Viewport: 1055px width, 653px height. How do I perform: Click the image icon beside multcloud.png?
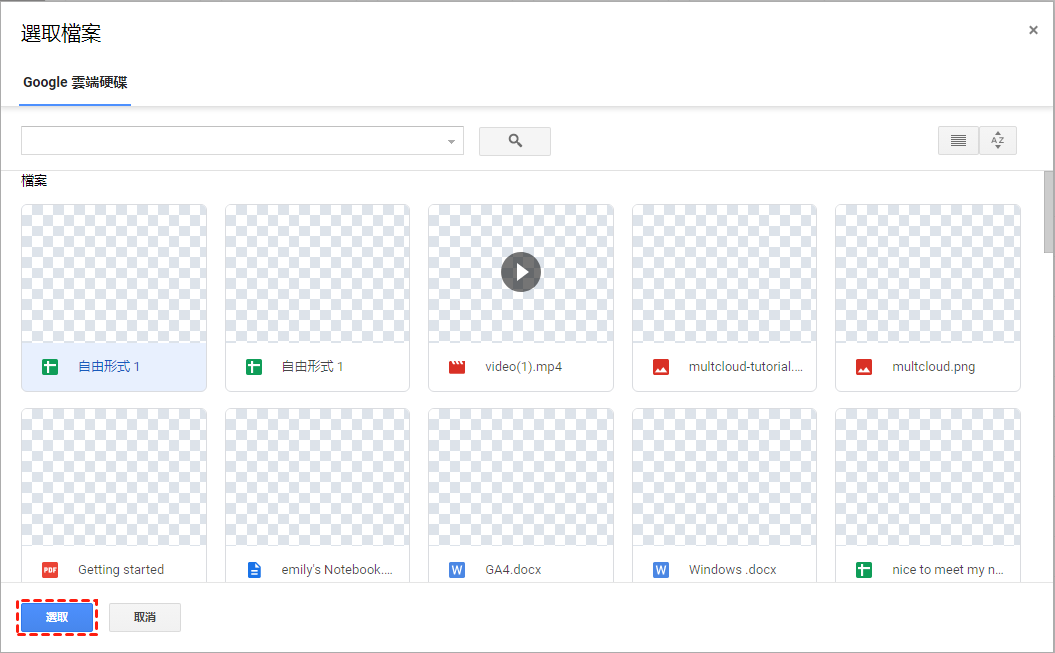(x=864, y=367)
